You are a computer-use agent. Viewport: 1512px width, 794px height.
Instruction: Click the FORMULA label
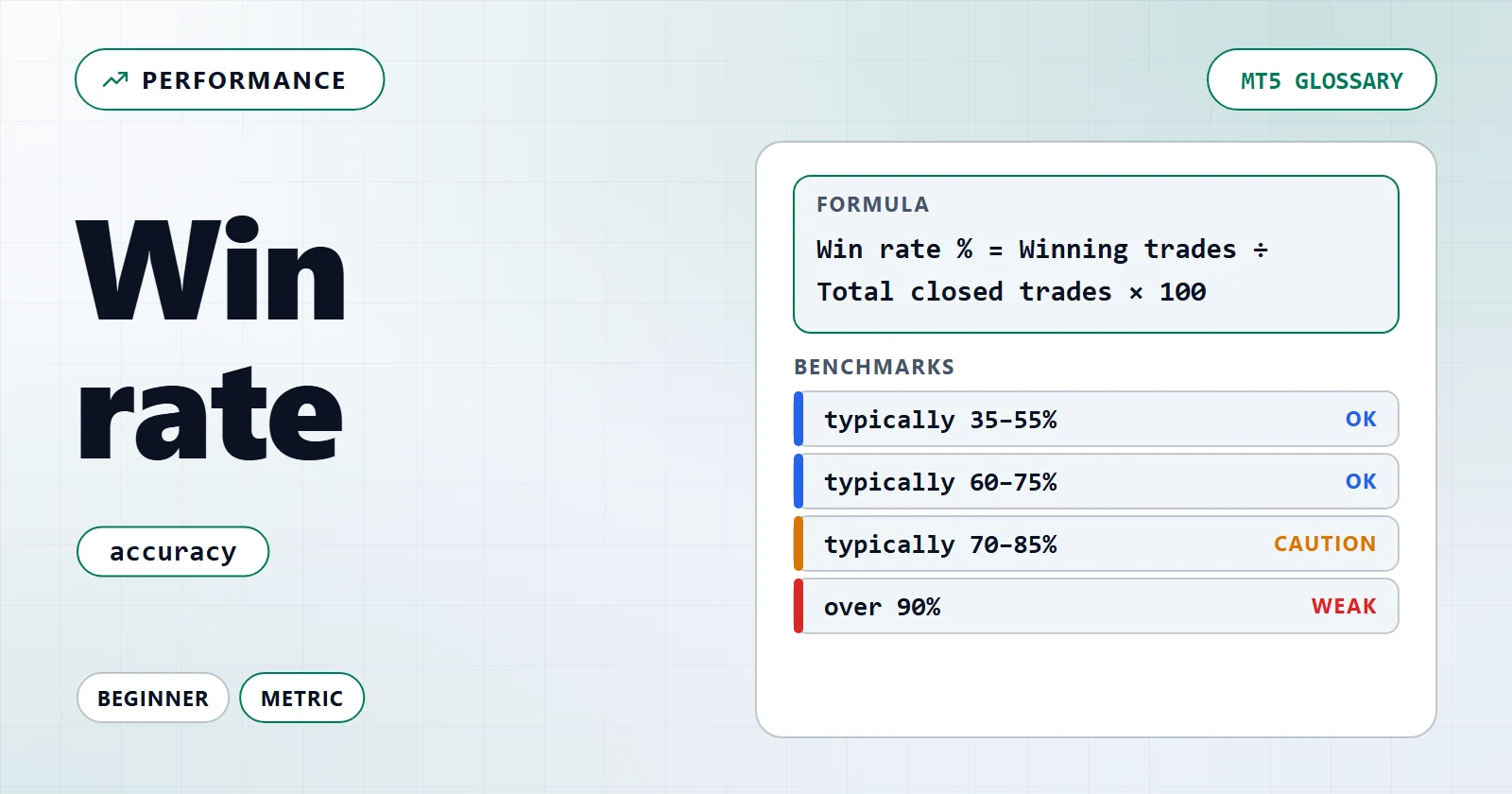click(872, 204)
